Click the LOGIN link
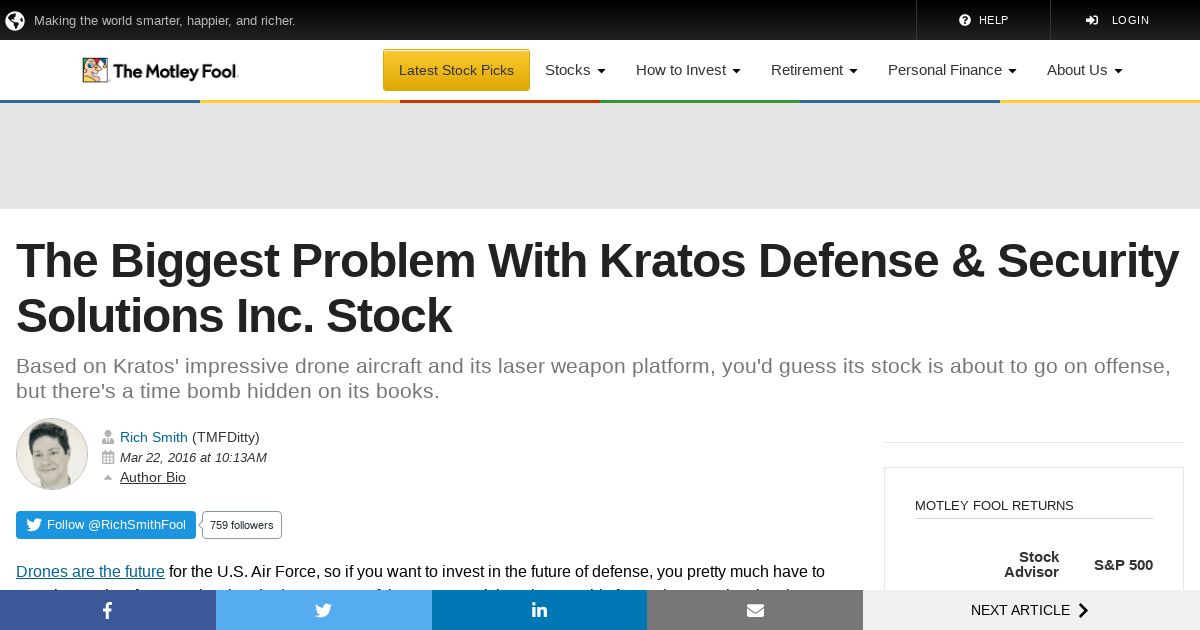Image resolution: width=1200 pixels, height=630 pixels. click(1118, 20)
